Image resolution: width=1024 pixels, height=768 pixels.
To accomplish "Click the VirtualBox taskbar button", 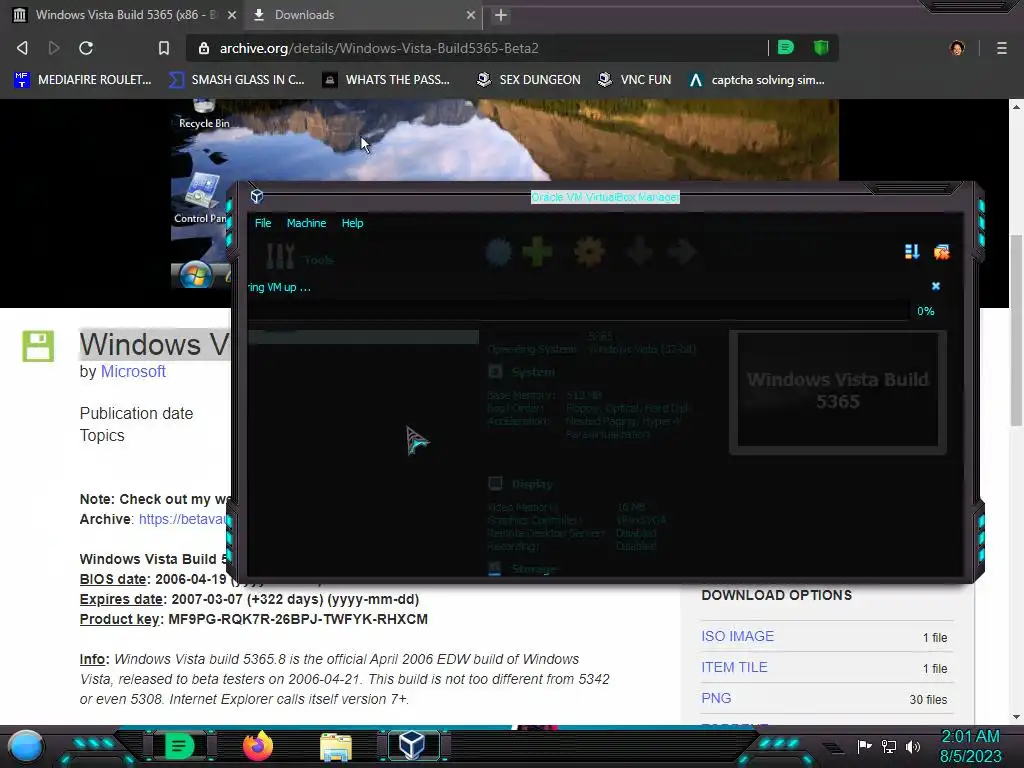I will click(413, 745).
